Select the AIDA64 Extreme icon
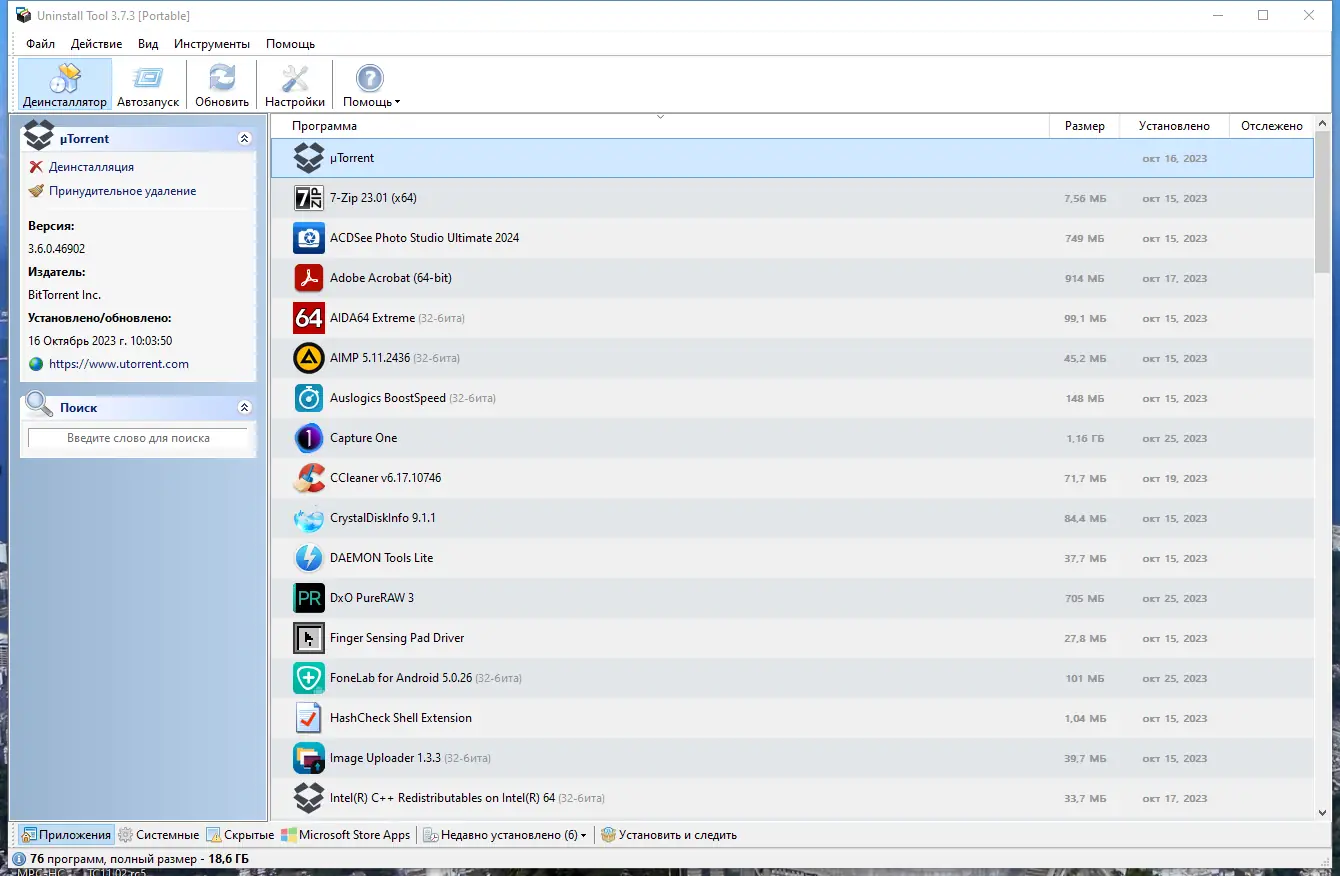Viewport: 1340px width, 876px height. (x=309, y=317)
